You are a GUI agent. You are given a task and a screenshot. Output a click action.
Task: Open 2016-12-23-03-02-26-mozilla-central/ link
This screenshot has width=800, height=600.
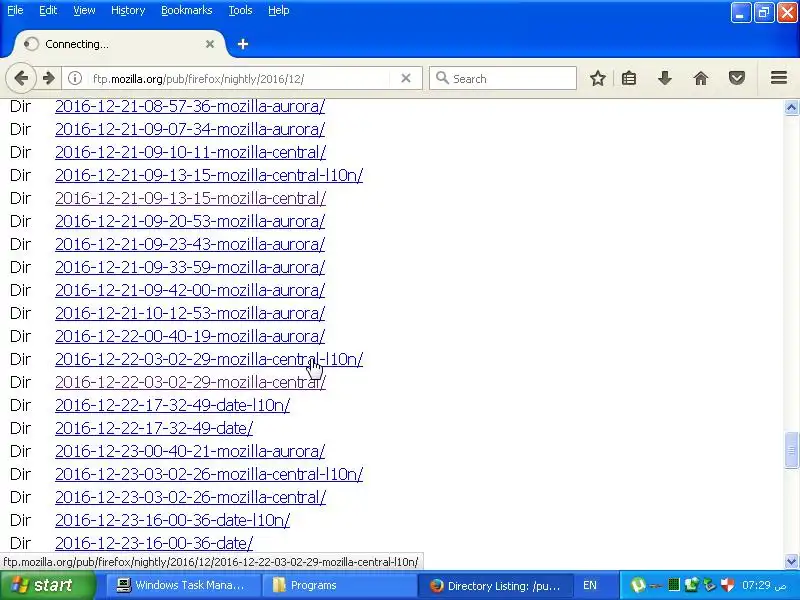click(x=190, y=497)
